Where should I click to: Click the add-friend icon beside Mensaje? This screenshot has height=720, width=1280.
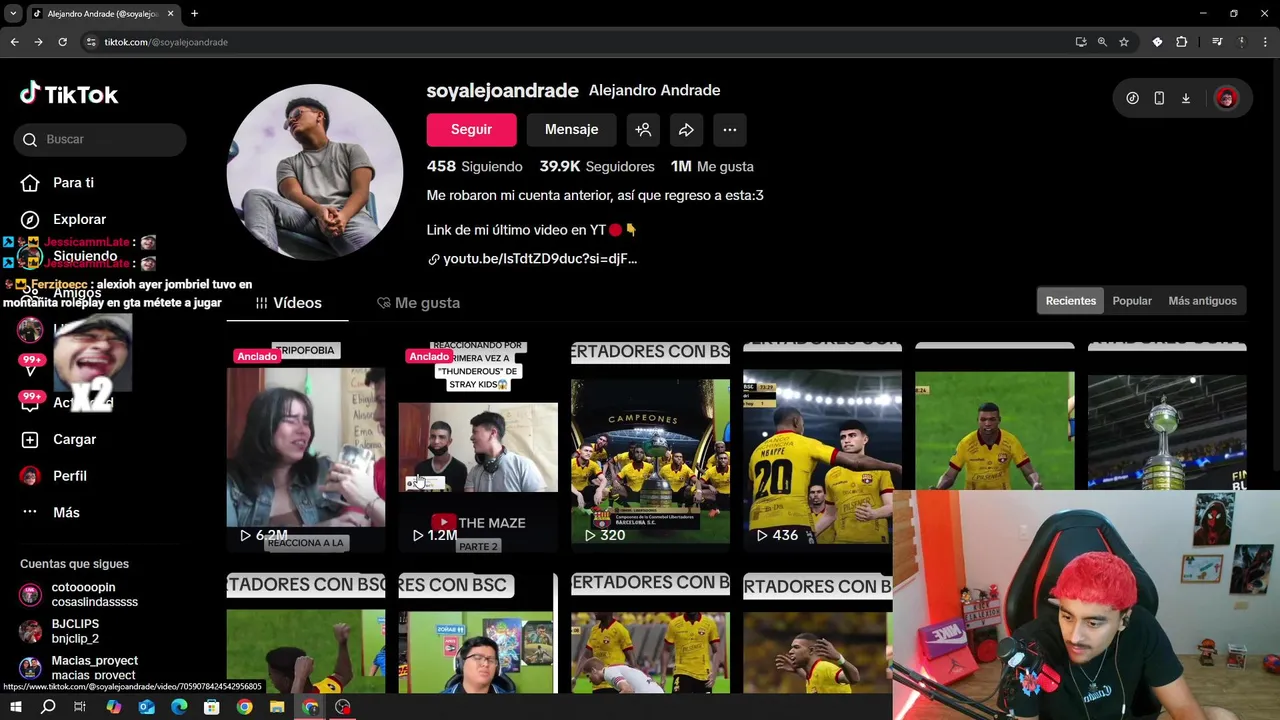643,129
